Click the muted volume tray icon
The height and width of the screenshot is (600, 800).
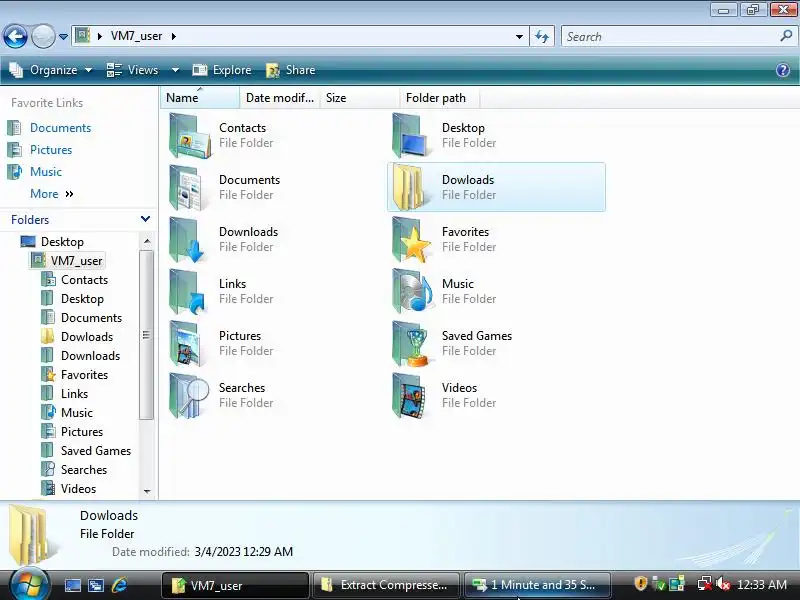pyautogui.click(x=723, y=584)
